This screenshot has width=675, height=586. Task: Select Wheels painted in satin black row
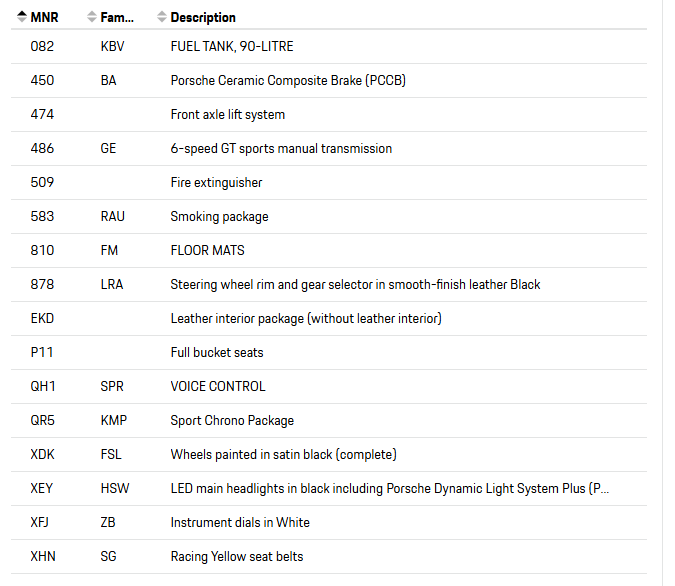pos(329,455)
